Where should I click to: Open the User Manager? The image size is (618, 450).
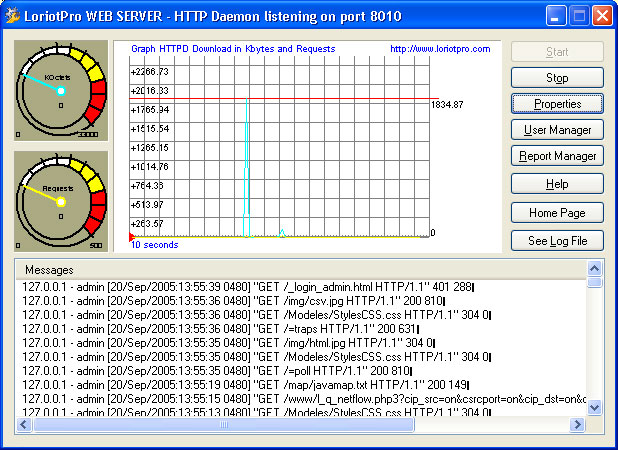click(x=557, y=130)
